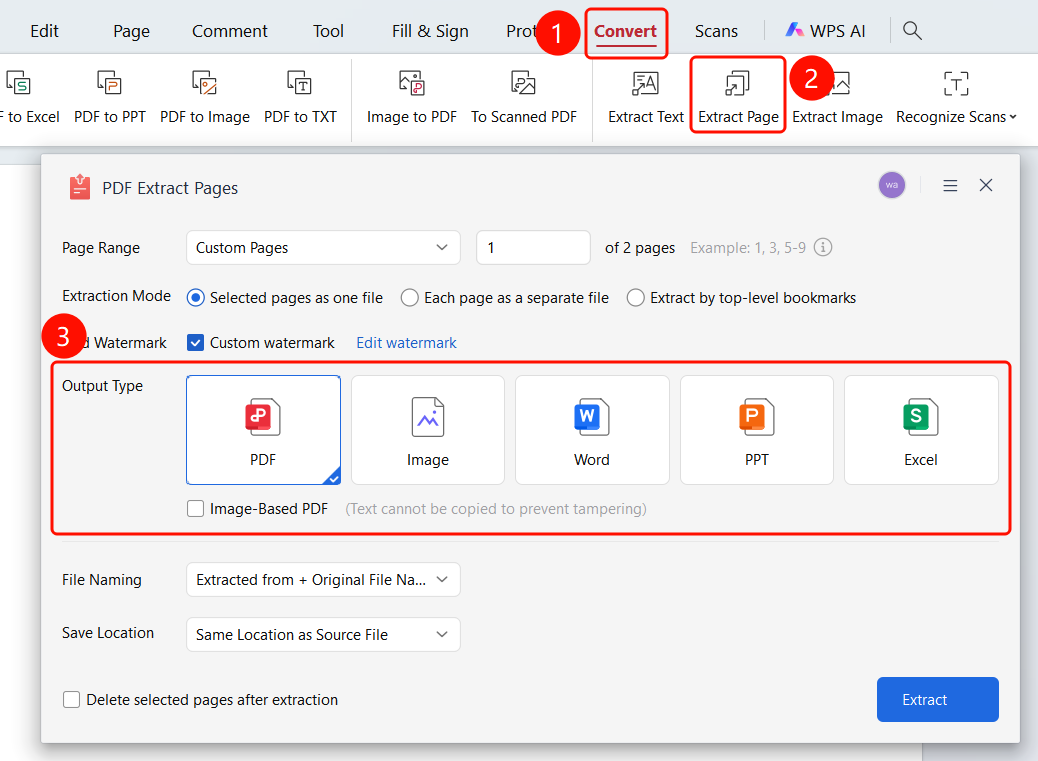Select PDF as the output type

pos(263,430)
